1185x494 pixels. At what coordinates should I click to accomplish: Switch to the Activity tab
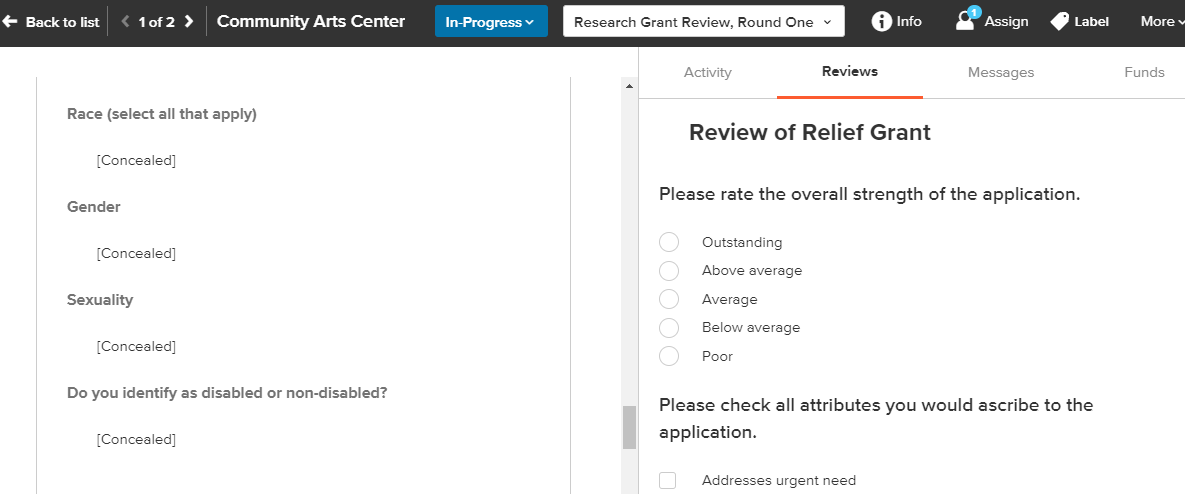(x=707, y=73)
